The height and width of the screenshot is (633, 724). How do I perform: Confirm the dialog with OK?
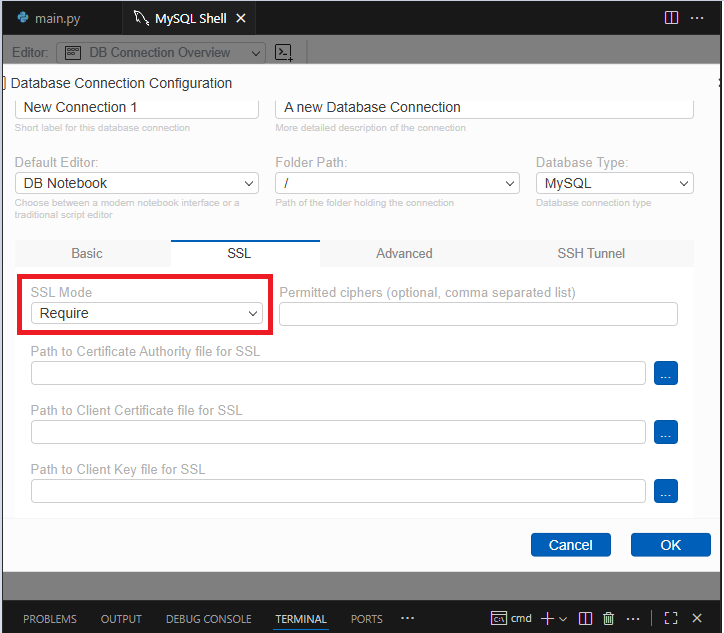[670, 545]
